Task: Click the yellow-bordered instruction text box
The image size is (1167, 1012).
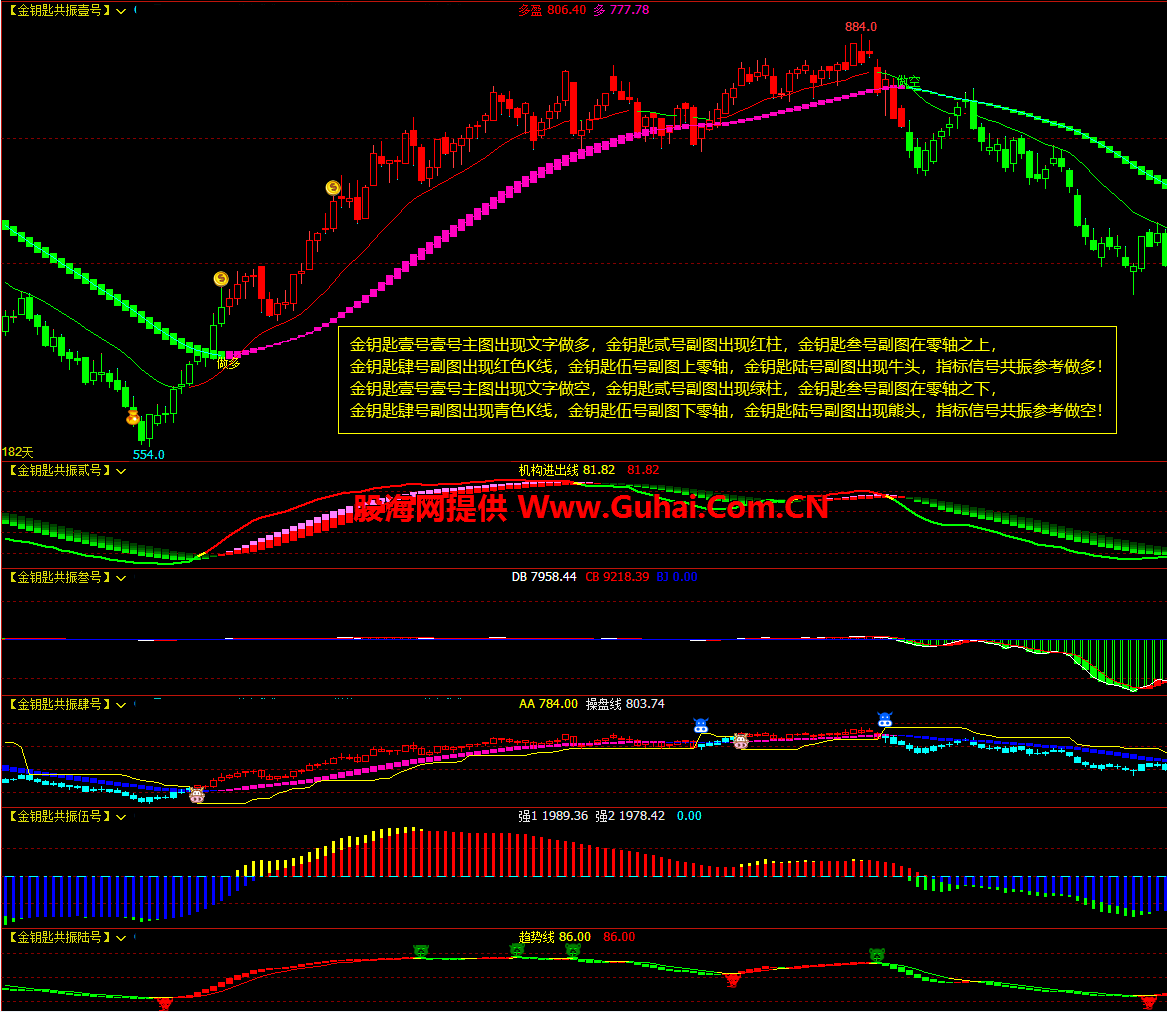Action: 727,379
